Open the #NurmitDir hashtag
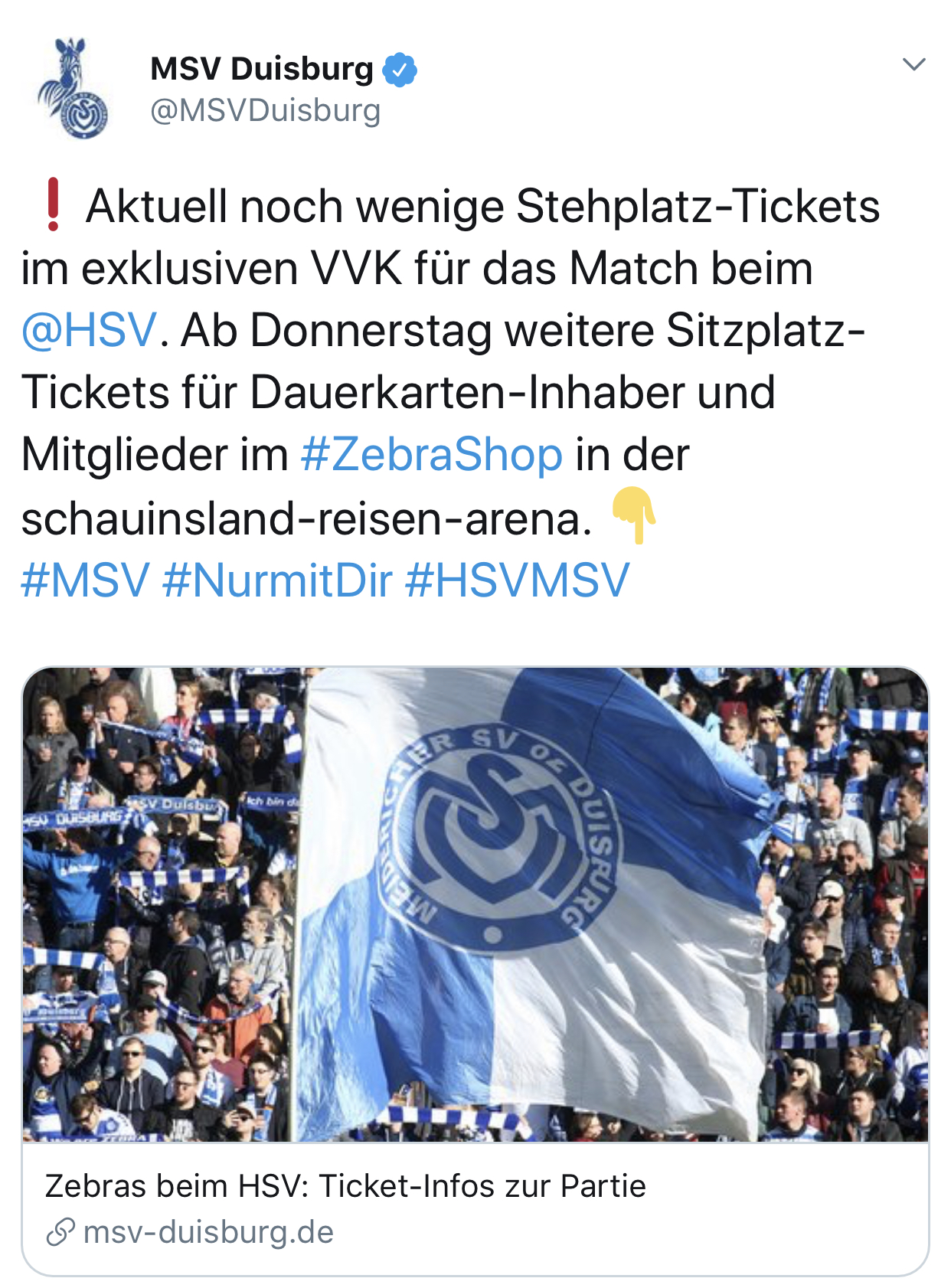The image size is (951, 1288). pyautogui.click(x=277, y=580)
